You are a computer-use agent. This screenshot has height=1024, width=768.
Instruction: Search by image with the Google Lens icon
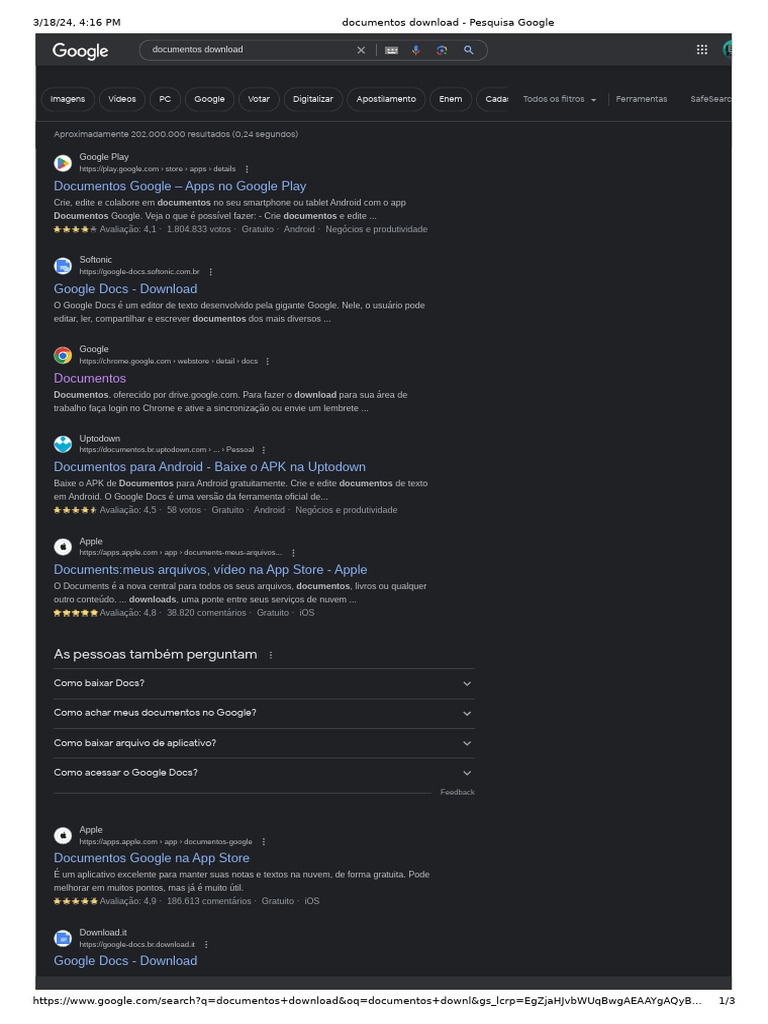tap(442, 50)
